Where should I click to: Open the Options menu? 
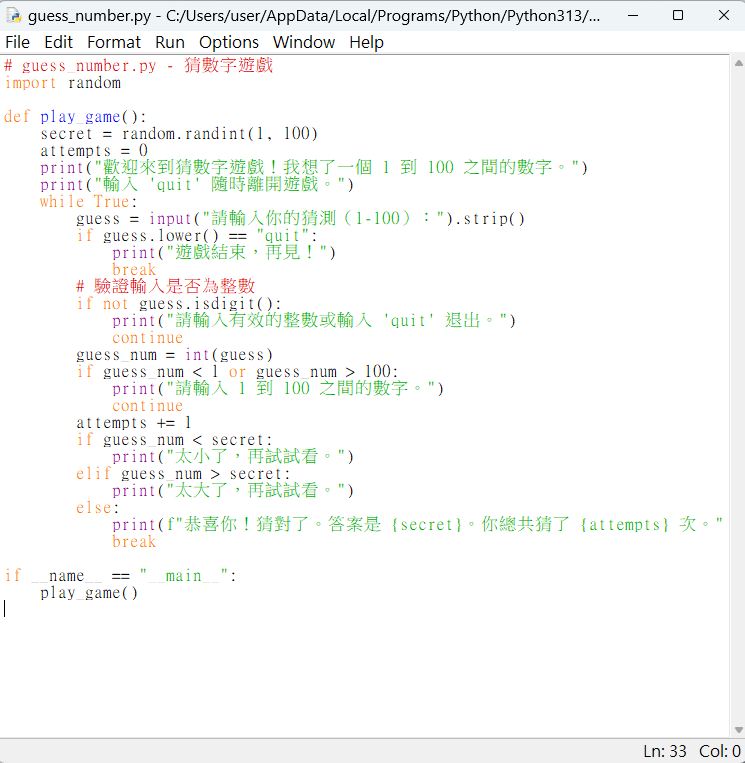pos(229,42)
